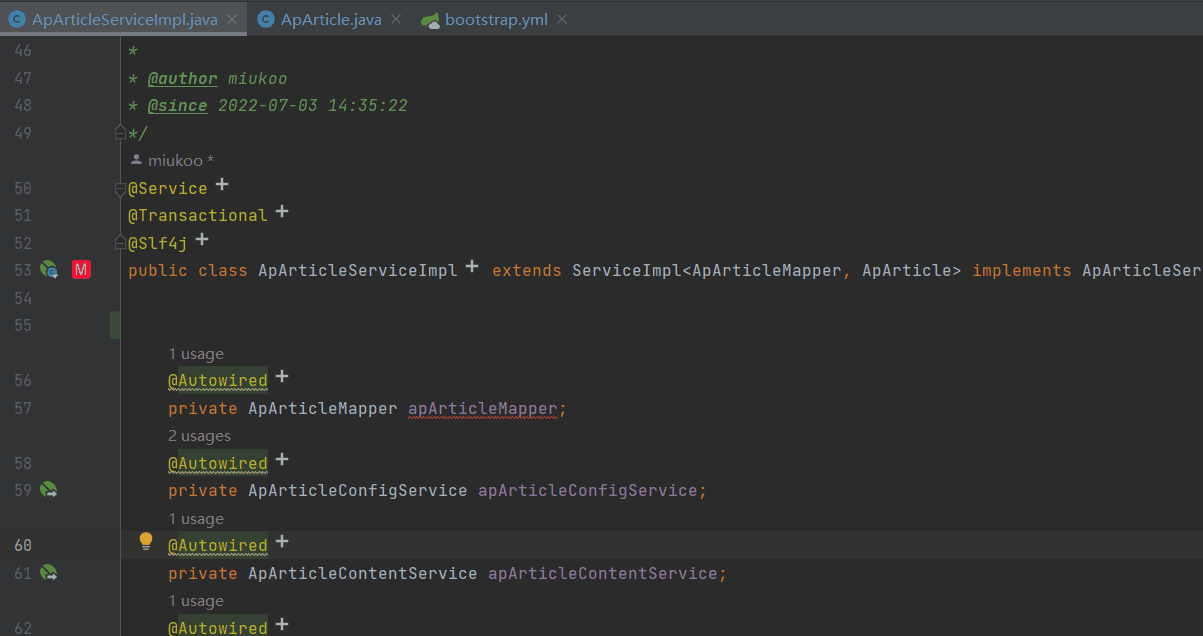Click the @Slf4j annotation text
This screenshot has height=636, width=1203.
pyautogui.click(x=158, y=242)
